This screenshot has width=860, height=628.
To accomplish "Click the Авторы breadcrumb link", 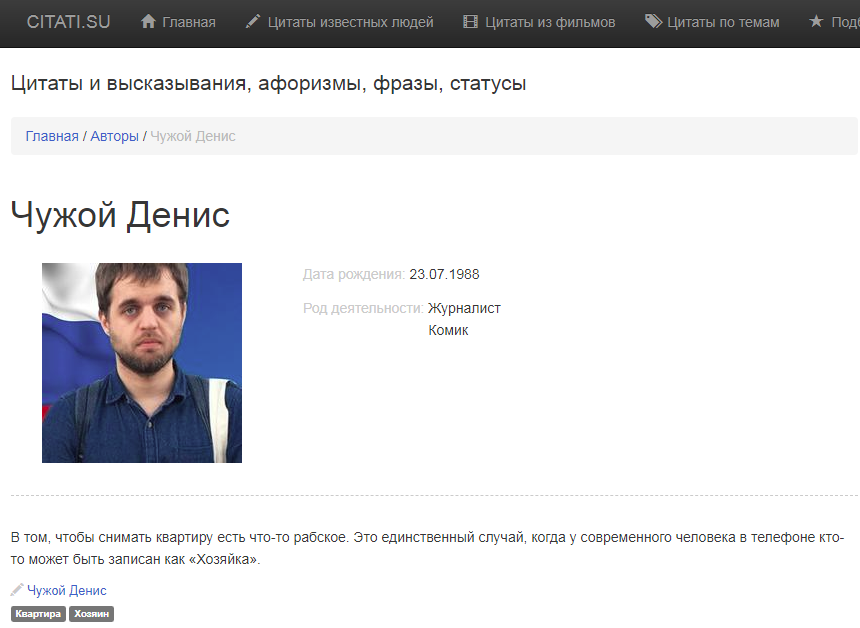I will pyautogui.click(x=114, y=136).
